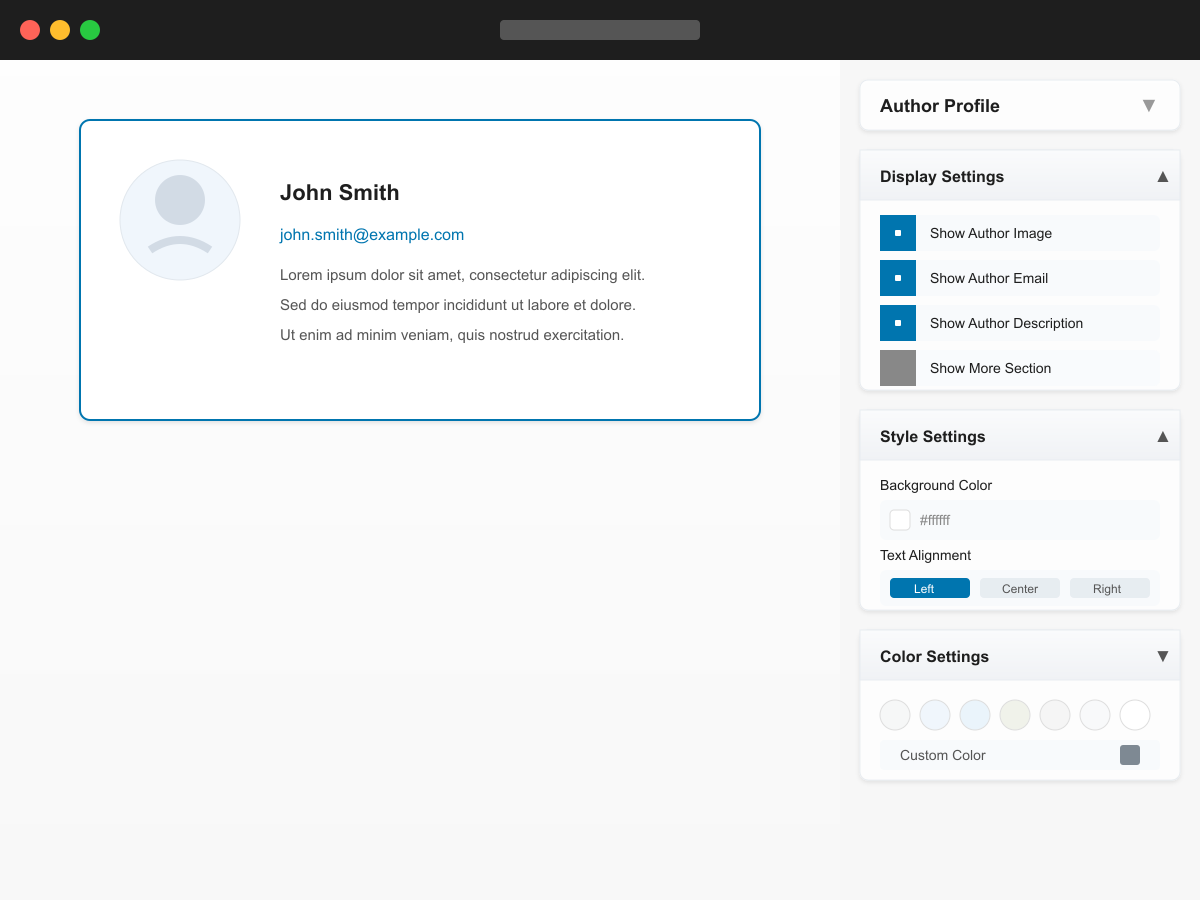1200x900 pixels.
Task: Set text alignment to Right
Action: pyautogui.click(x=1110, y=588)
